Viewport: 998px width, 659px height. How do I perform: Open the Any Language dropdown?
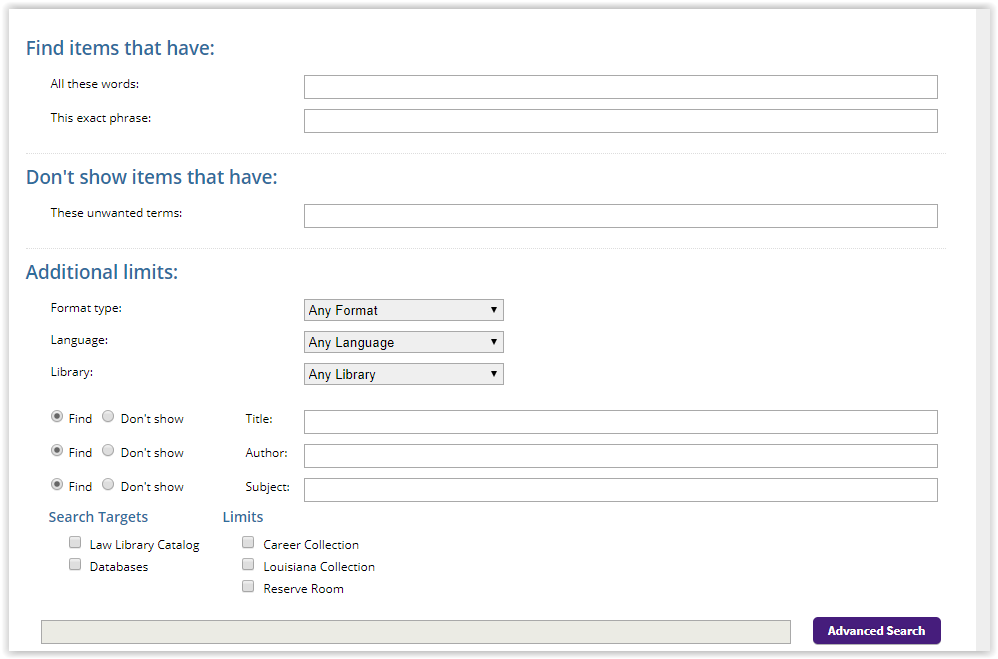(x=404, y=342)
